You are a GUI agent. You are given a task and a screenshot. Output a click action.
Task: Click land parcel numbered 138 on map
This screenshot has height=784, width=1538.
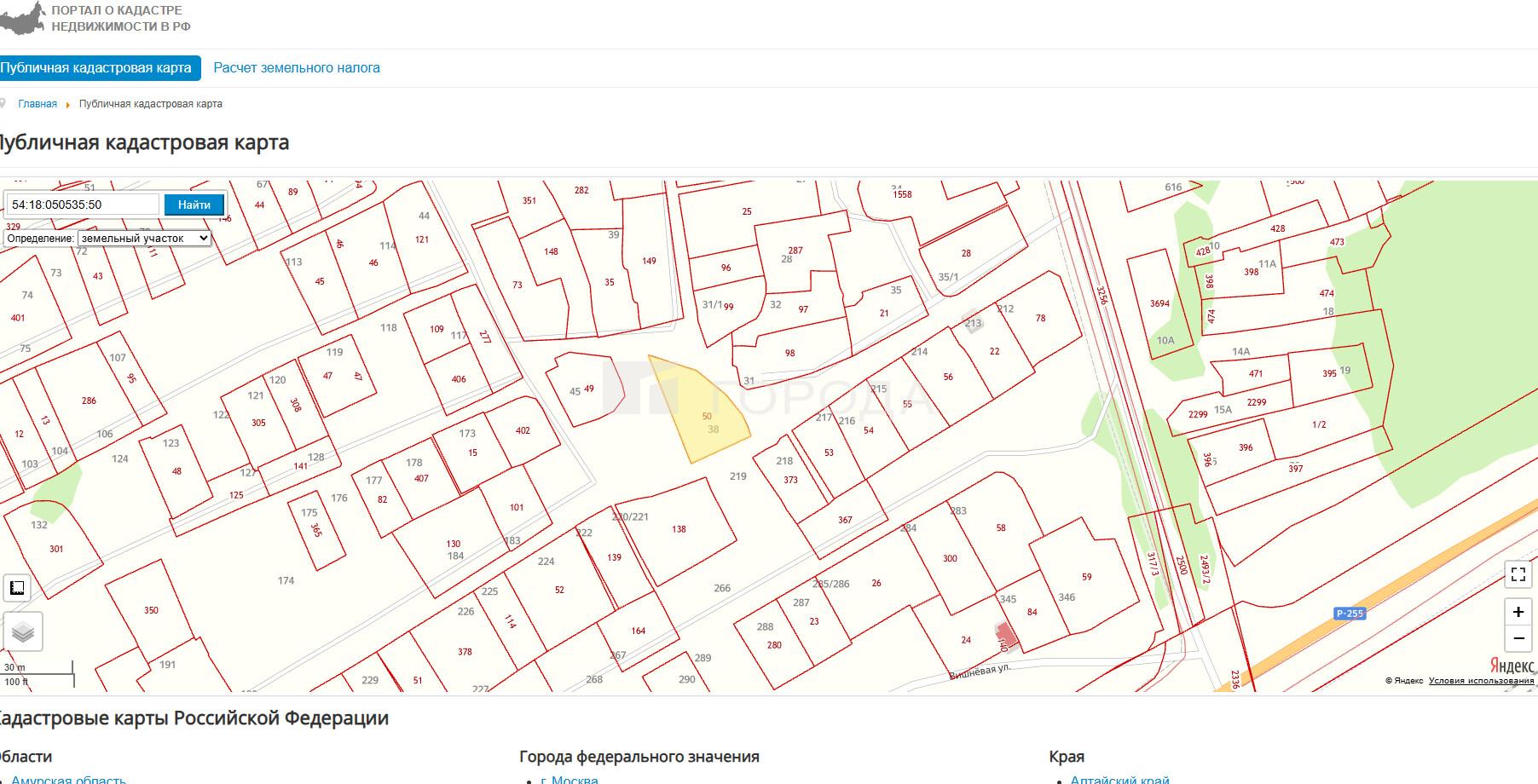click(x=679, y=529)
